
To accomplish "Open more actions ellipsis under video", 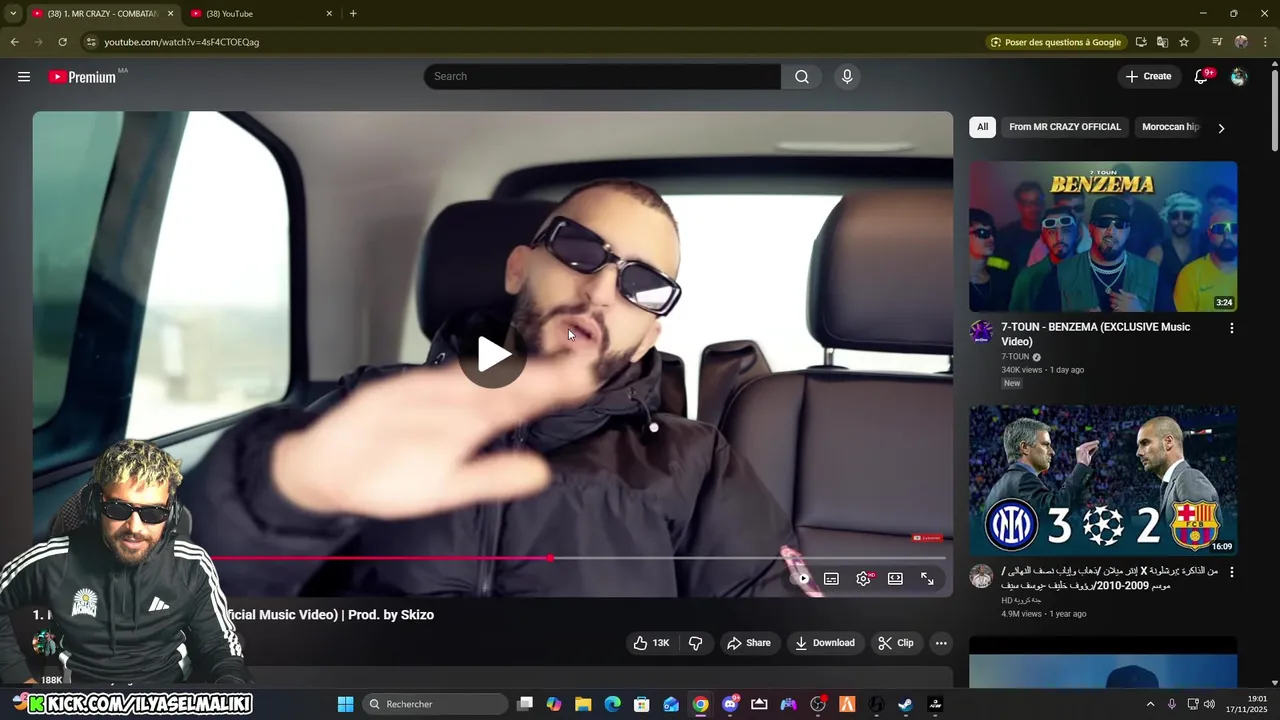I will click(x=941, y=643).
